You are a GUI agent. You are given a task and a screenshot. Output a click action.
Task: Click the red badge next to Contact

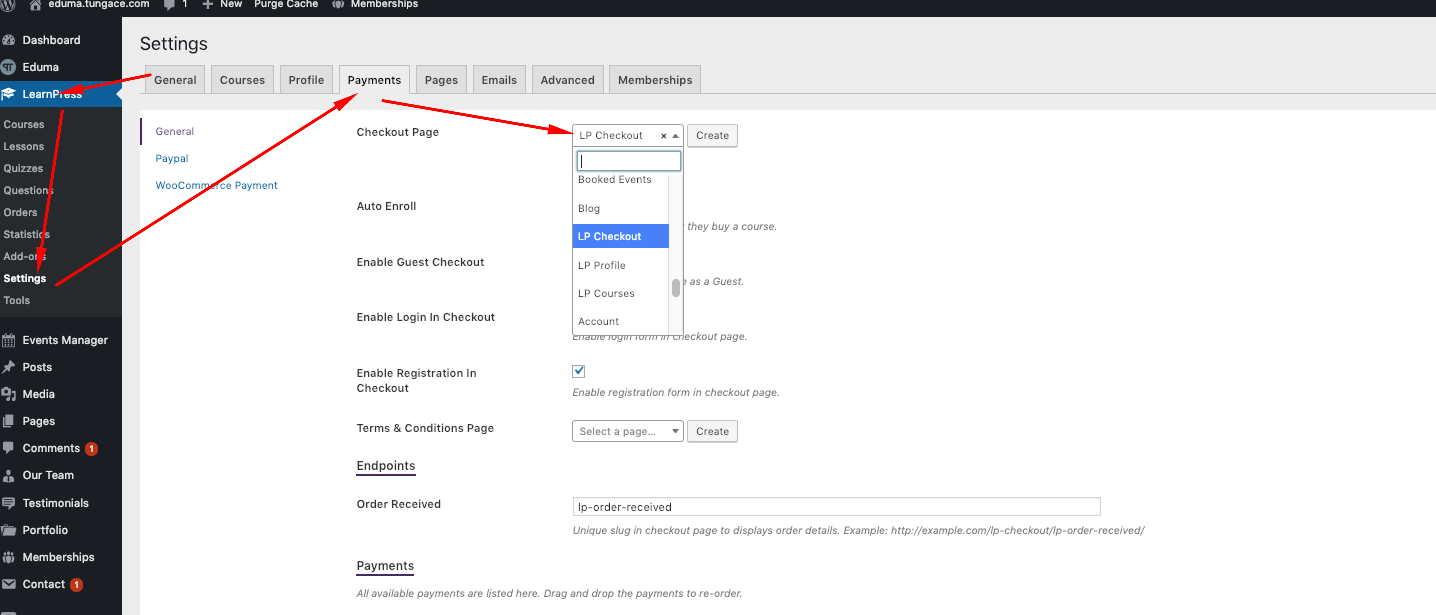[77, 585]
